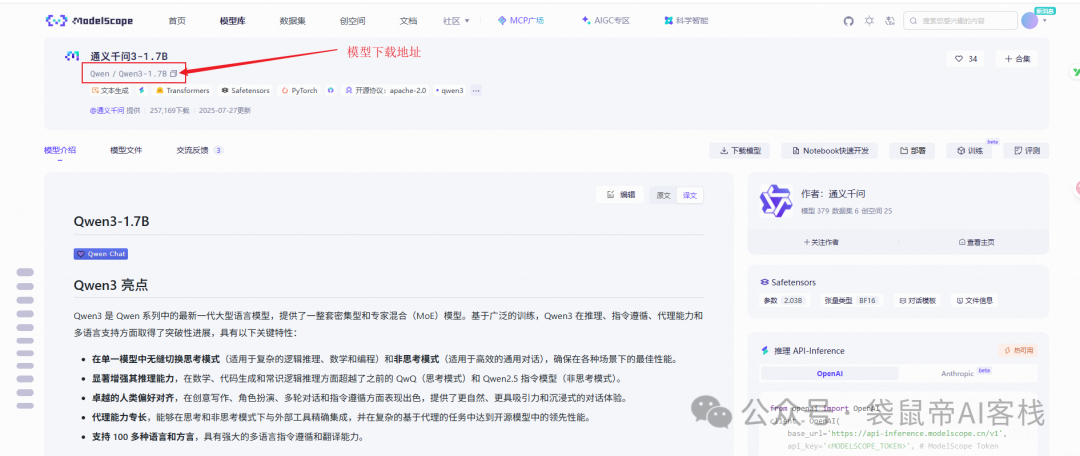The image size is (1080, 456).
Task: Open the ModelScope logo home link
Action: point(90,21)
